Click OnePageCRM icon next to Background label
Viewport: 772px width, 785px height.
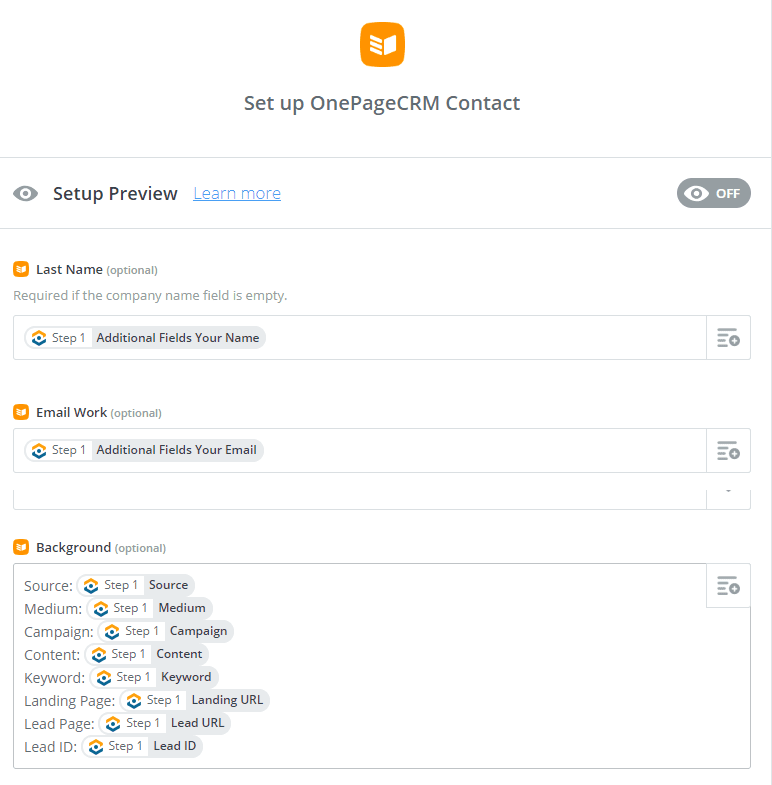pos(21,547)
